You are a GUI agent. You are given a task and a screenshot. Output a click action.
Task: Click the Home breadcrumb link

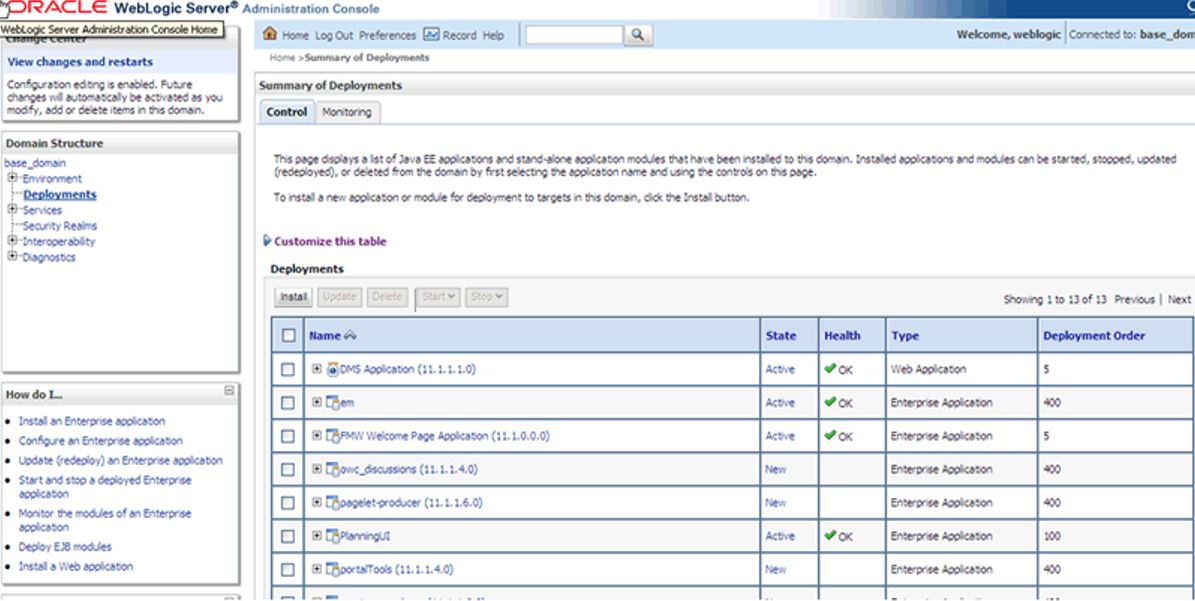coord(282,58)
